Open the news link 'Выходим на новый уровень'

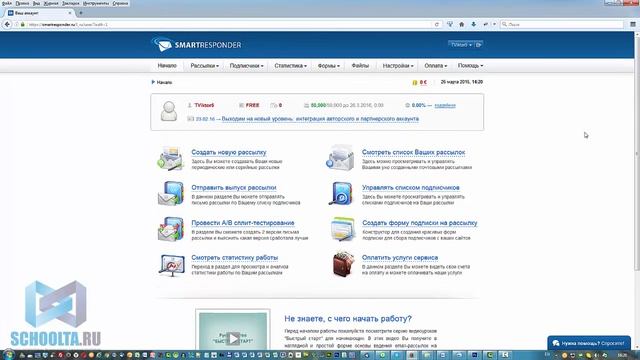pos(320,119)
